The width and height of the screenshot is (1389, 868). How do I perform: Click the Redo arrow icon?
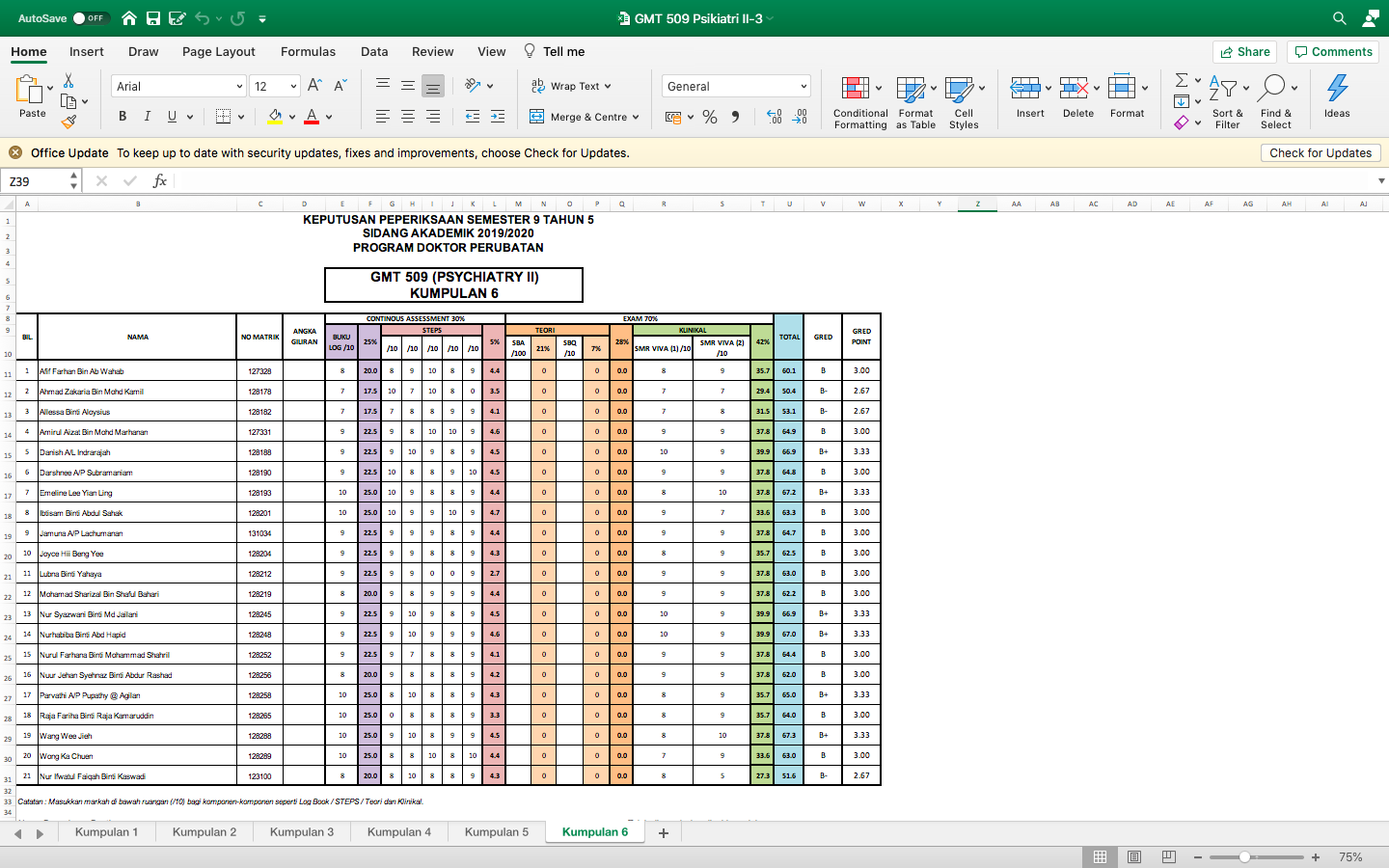237,18
